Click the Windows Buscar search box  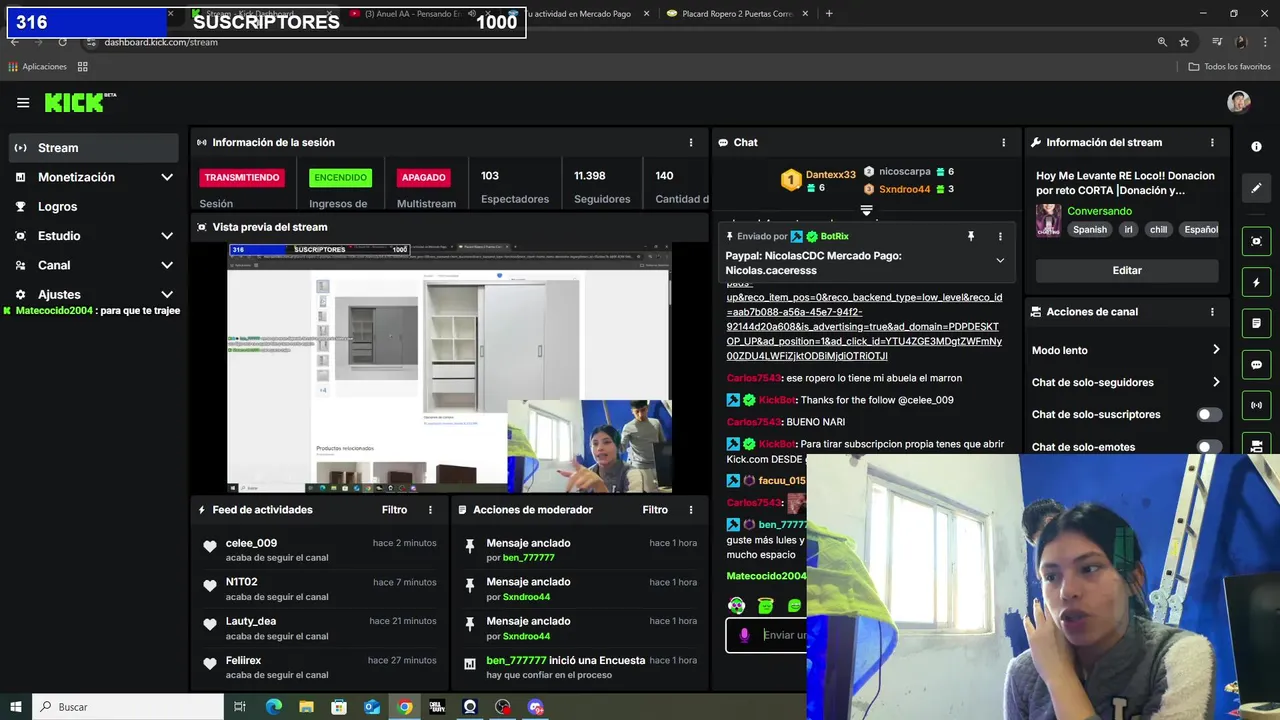pyautogui.click(x=128, y=707)
